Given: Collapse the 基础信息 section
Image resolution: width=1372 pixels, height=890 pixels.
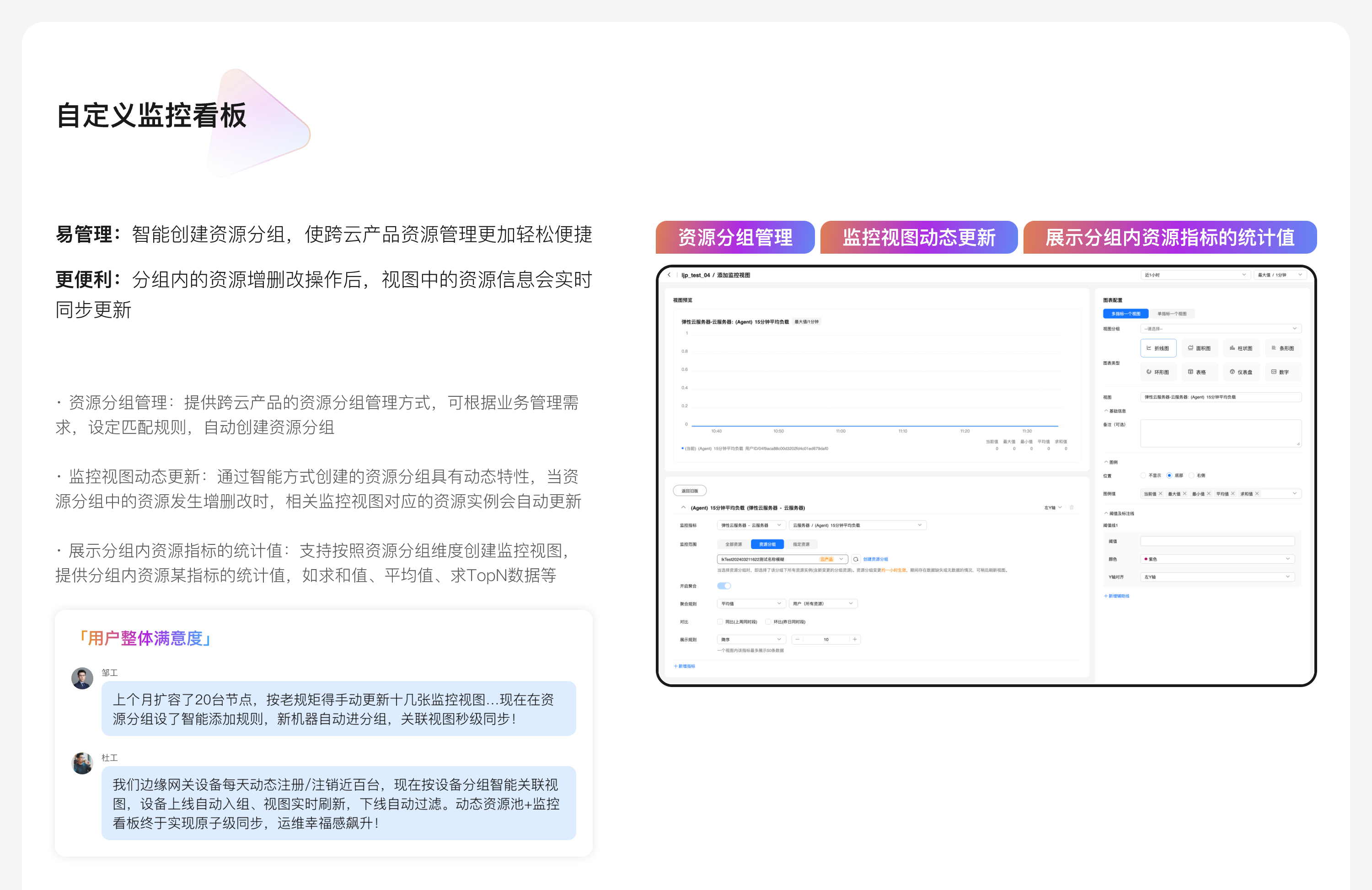Looking at the screenshot, I should [1106, 411].
